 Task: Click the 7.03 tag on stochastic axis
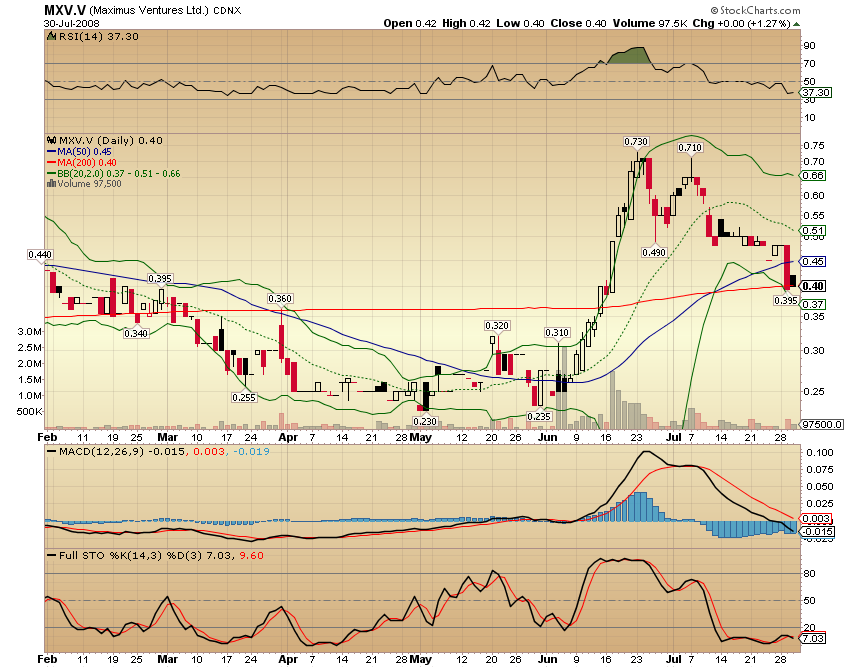(813, 638)
